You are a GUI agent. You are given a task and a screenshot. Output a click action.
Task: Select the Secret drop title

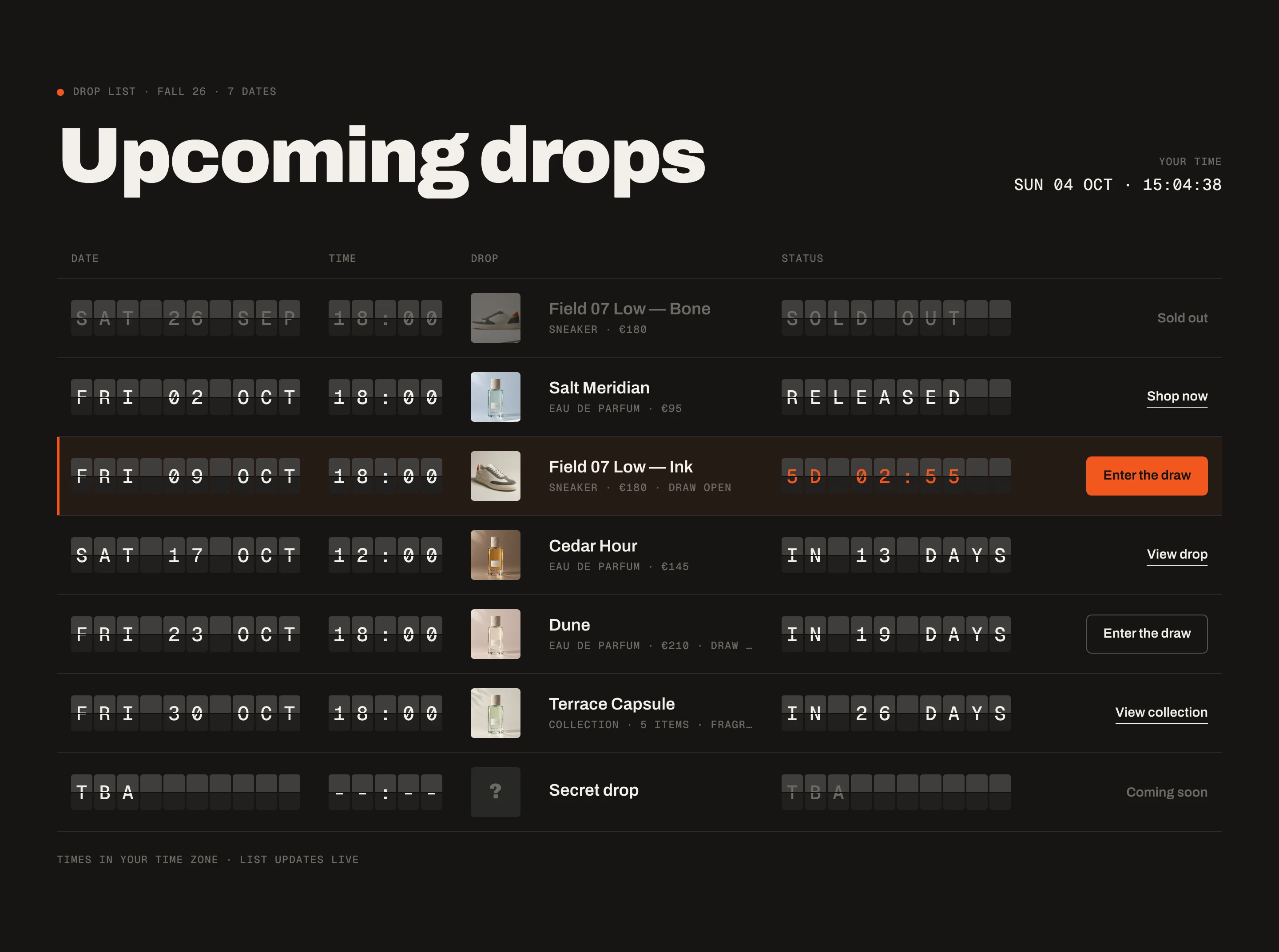pyautogui.click(x=594, y=790)
